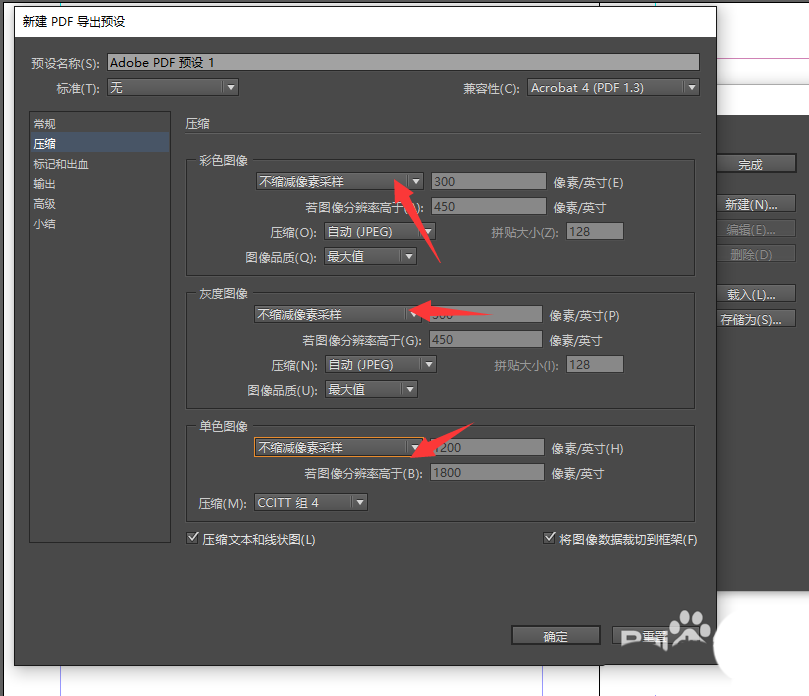Switch to the 标记和出血 category
The height and width of the screenshot is (696, 809).
click(x=100, y=164)
